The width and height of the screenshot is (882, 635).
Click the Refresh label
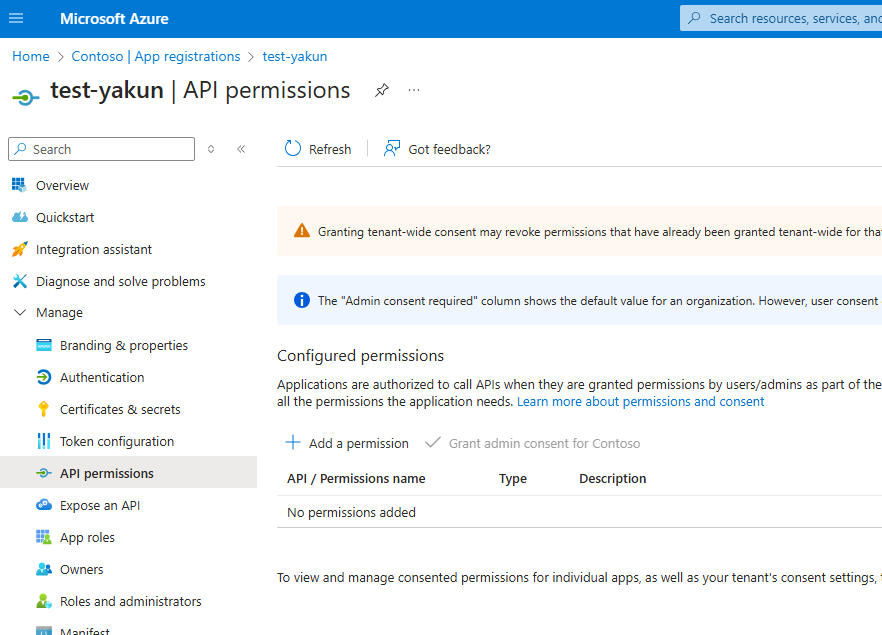click(330, 149)
